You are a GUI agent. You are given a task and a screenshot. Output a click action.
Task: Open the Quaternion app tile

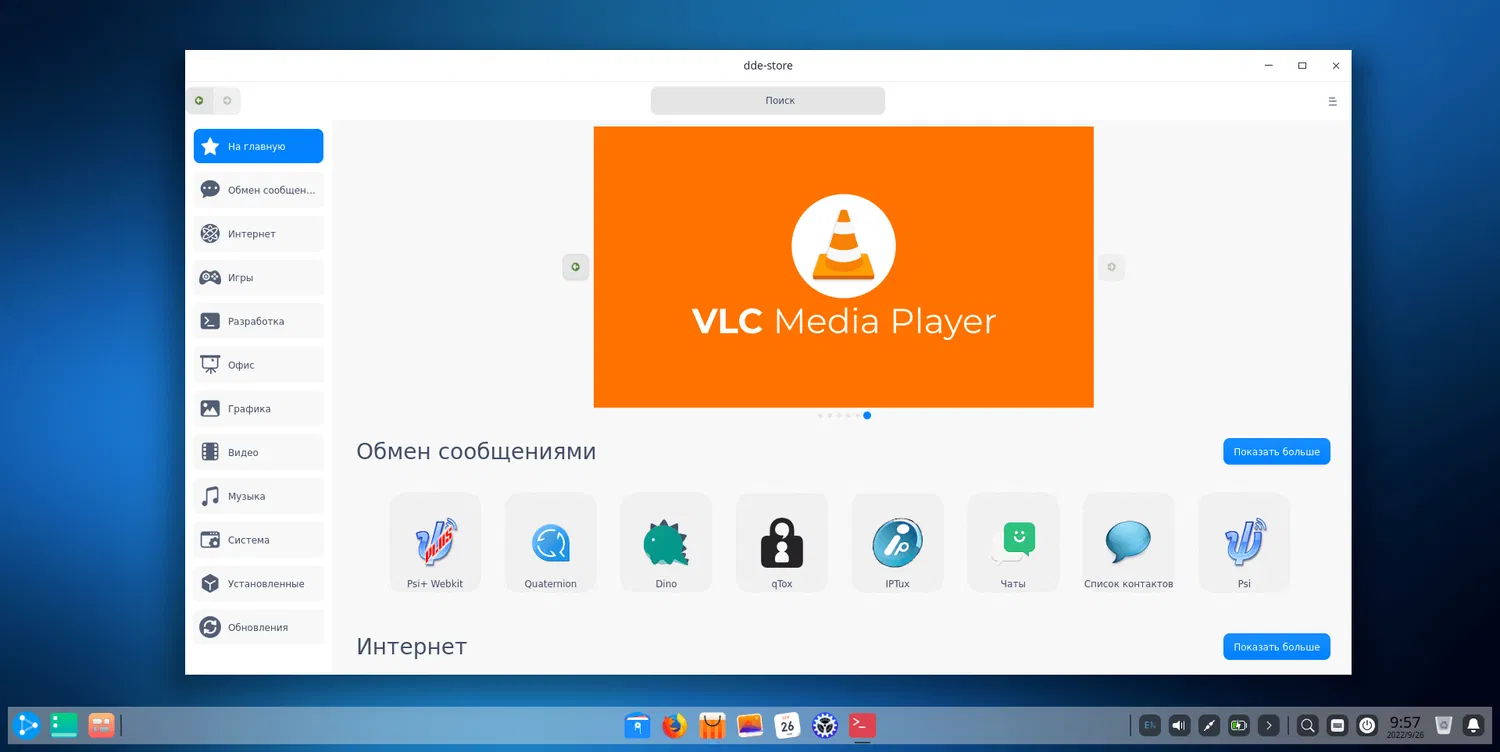tap(550, 542)
